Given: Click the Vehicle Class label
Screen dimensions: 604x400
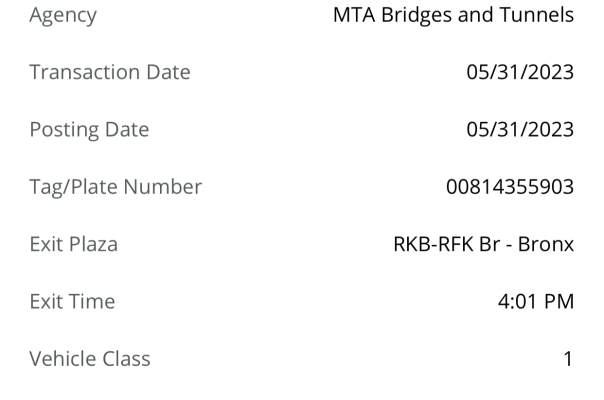Looking at the screenshot, I should (x=90, y=358).
